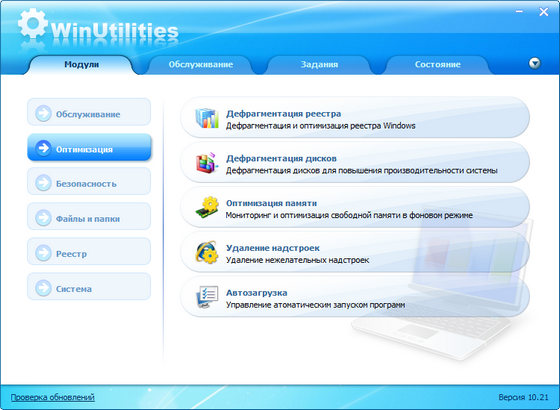Select the Система category label

pos(74,289)
